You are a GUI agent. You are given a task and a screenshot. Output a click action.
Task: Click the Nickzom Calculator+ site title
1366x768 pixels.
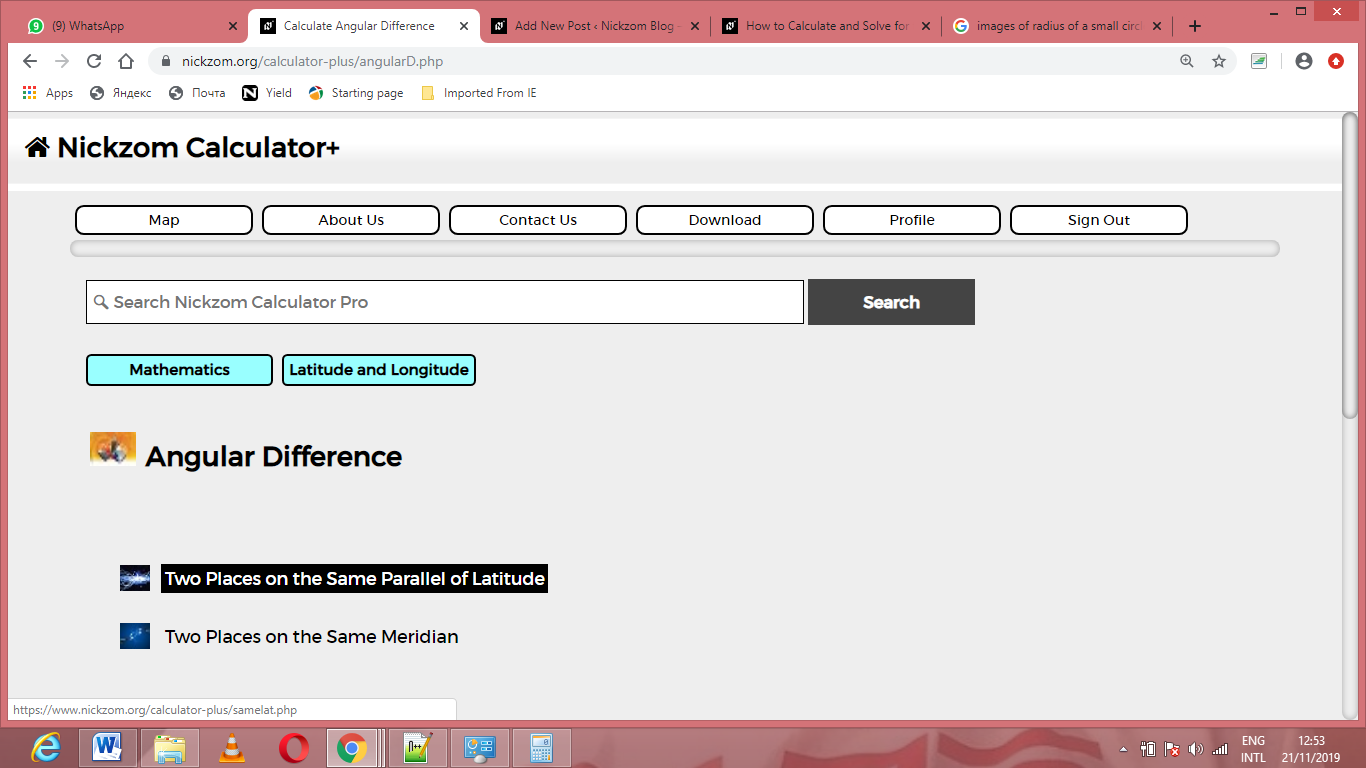point(198,148)
